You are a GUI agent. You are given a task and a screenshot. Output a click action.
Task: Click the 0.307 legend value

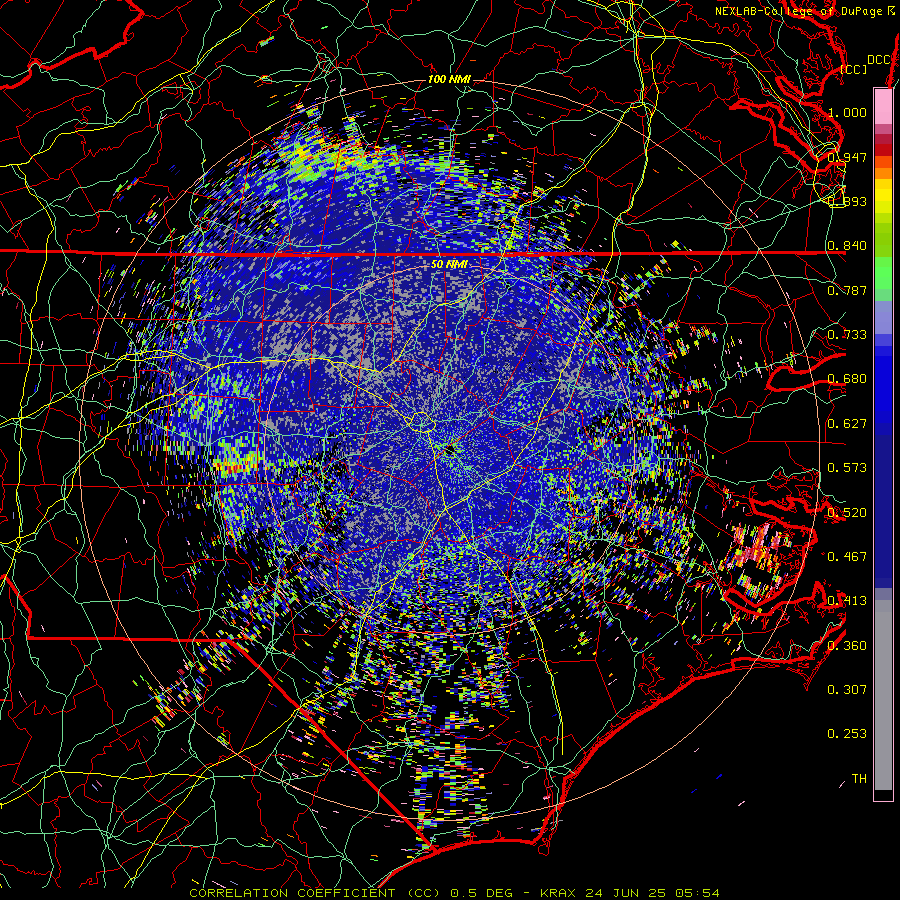[847, 690]
